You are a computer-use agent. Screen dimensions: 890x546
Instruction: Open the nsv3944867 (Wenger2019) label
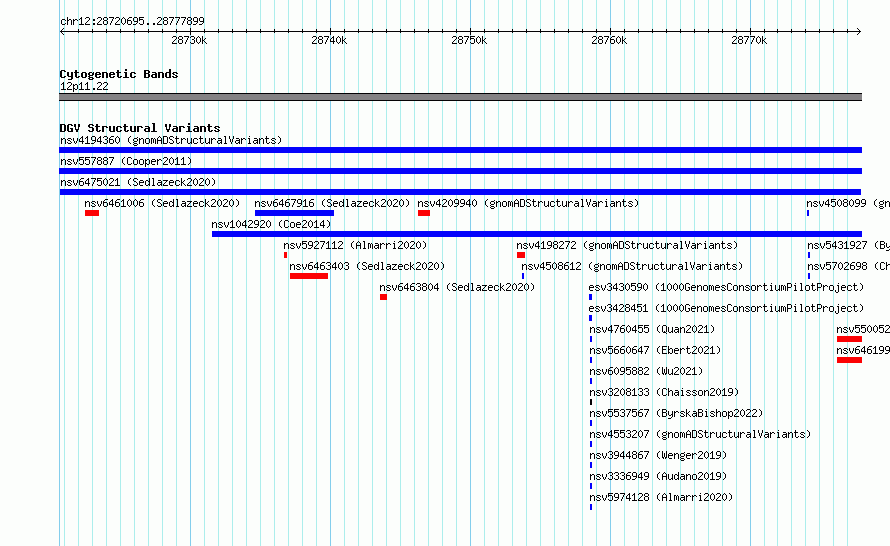(x=658, y=455)
